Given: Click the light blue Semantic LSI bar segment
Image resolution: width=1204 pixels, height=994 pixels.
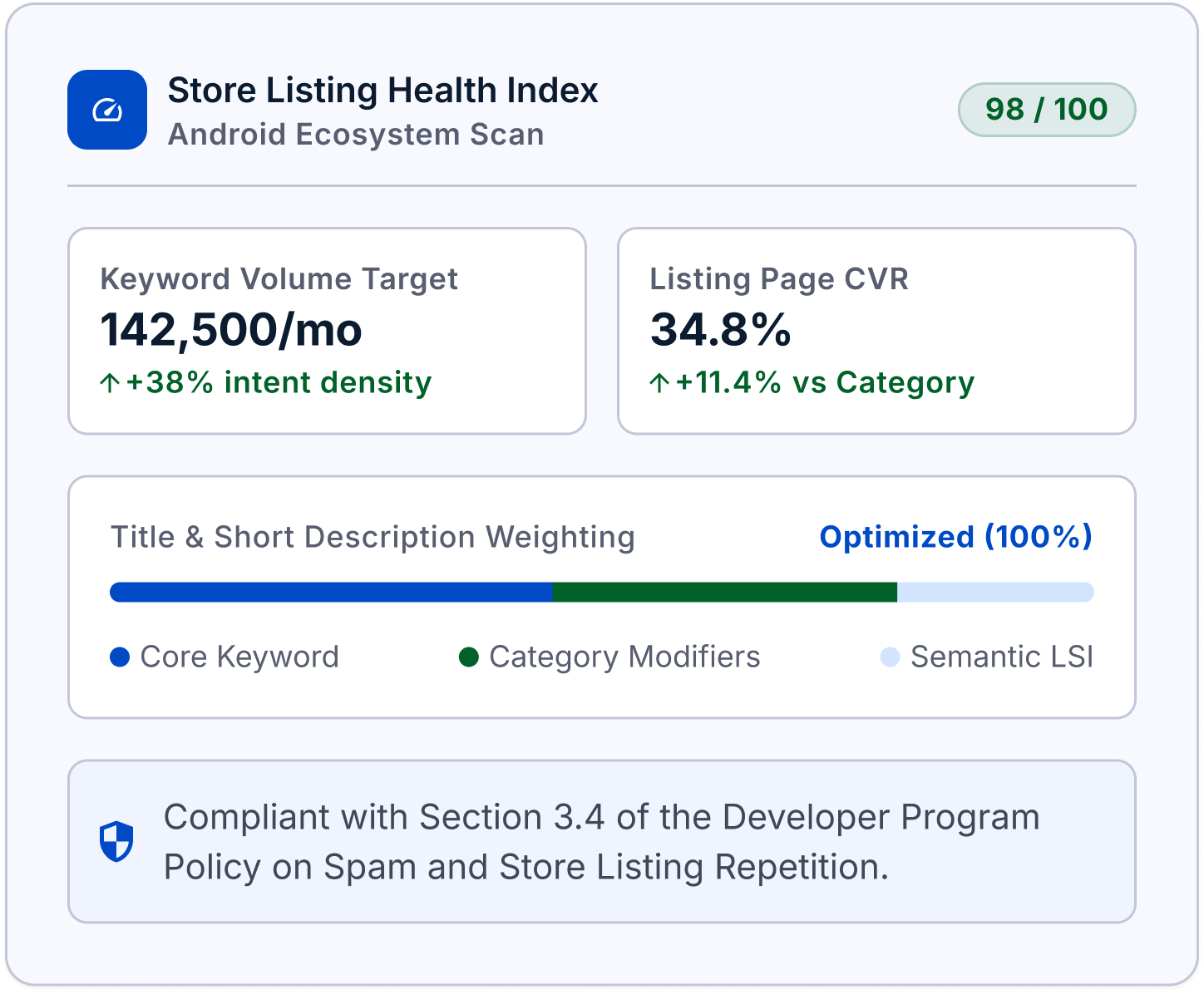Looking at the screenshot, I should 995,592.
